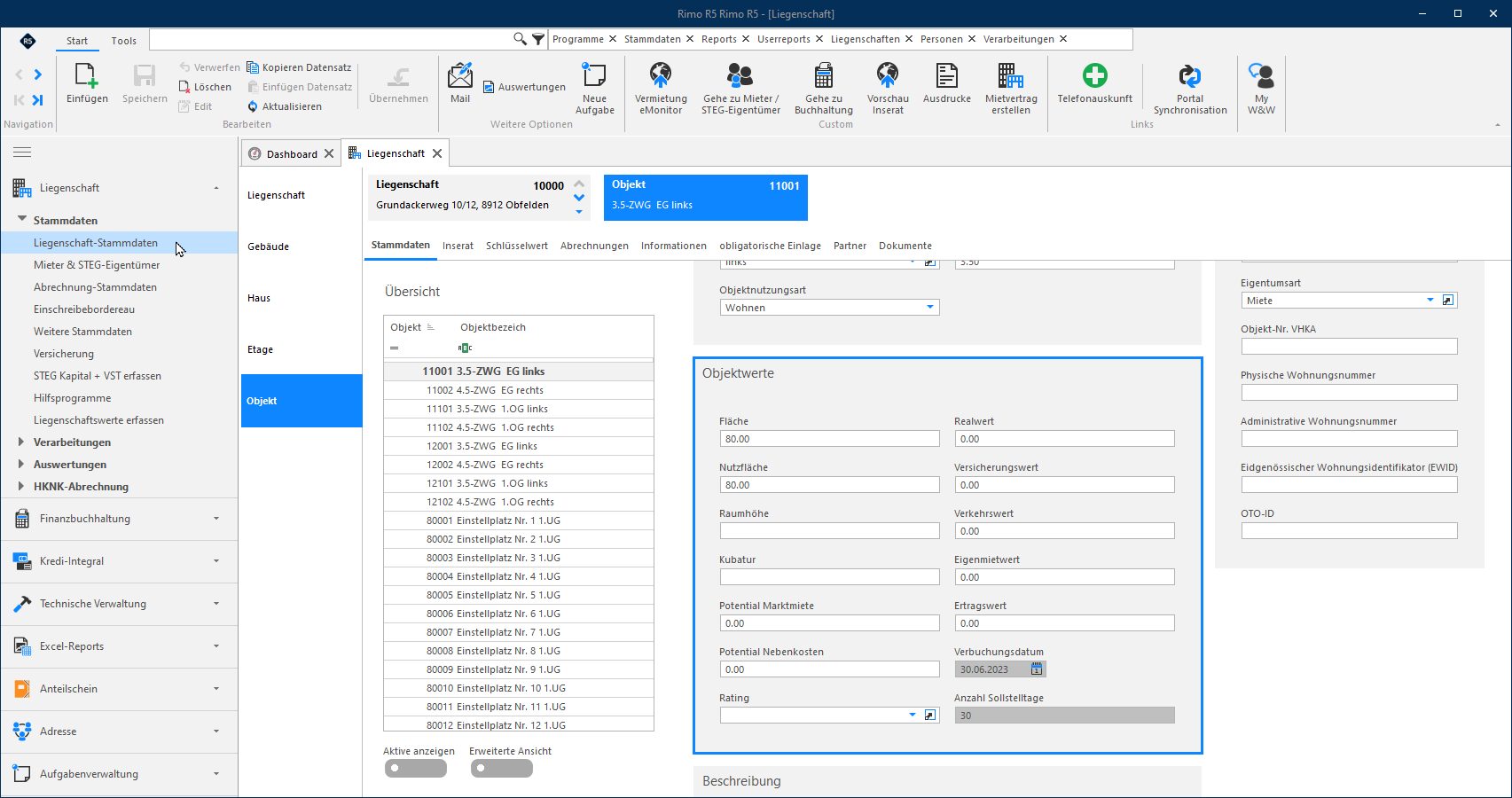
Task: Toggle Erweiterte Ansicht switch
Action: click(502, 768)
